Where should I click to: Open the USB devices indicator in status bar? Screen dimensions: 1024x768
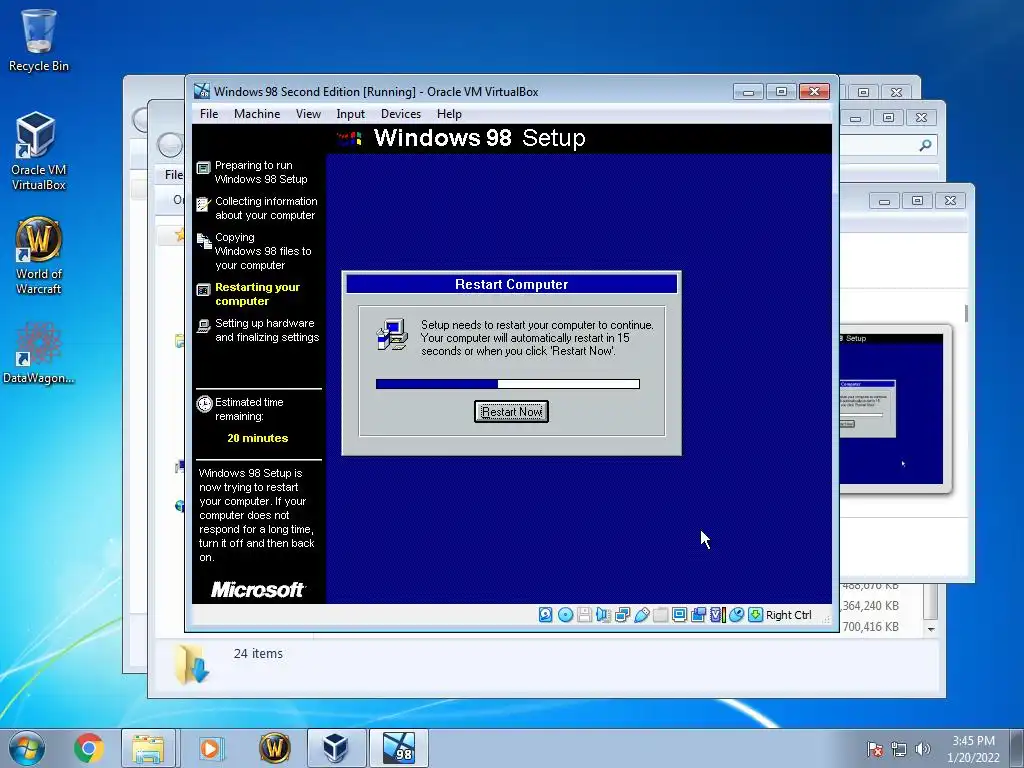(641, 615)
